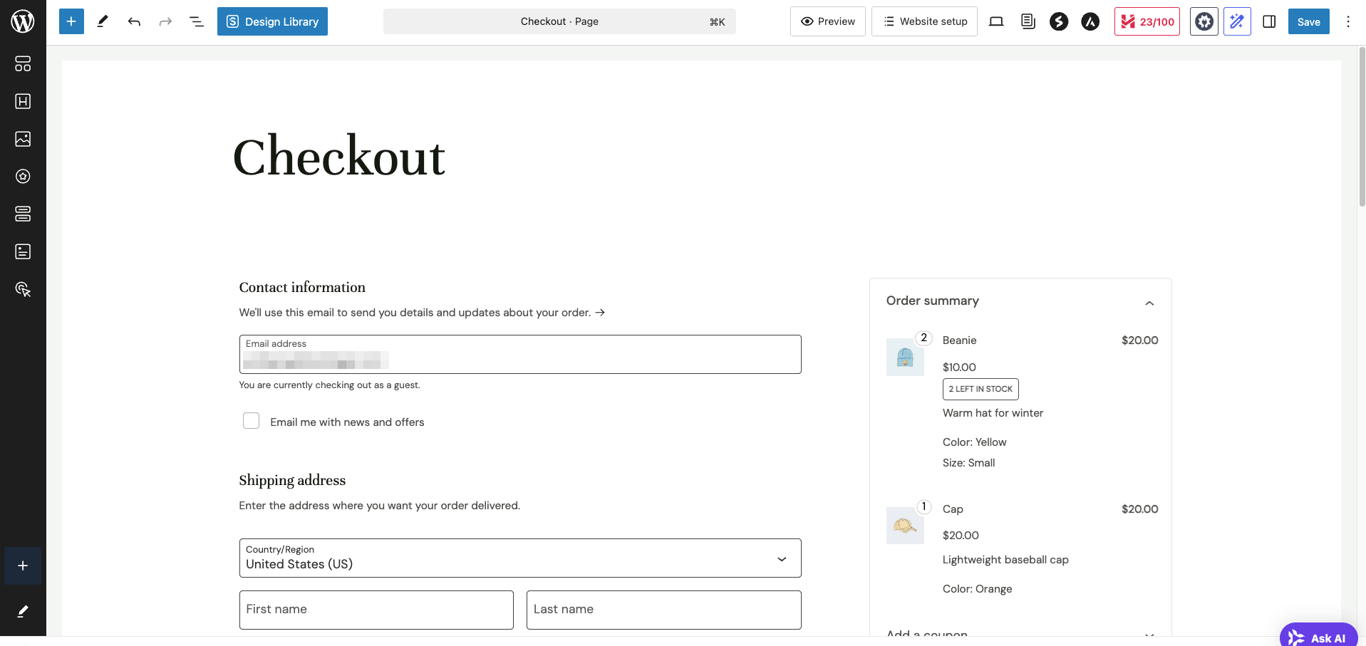Check Email me with news and offers
The height and width of the screenshot is (646, 1366).
(251, 420)
